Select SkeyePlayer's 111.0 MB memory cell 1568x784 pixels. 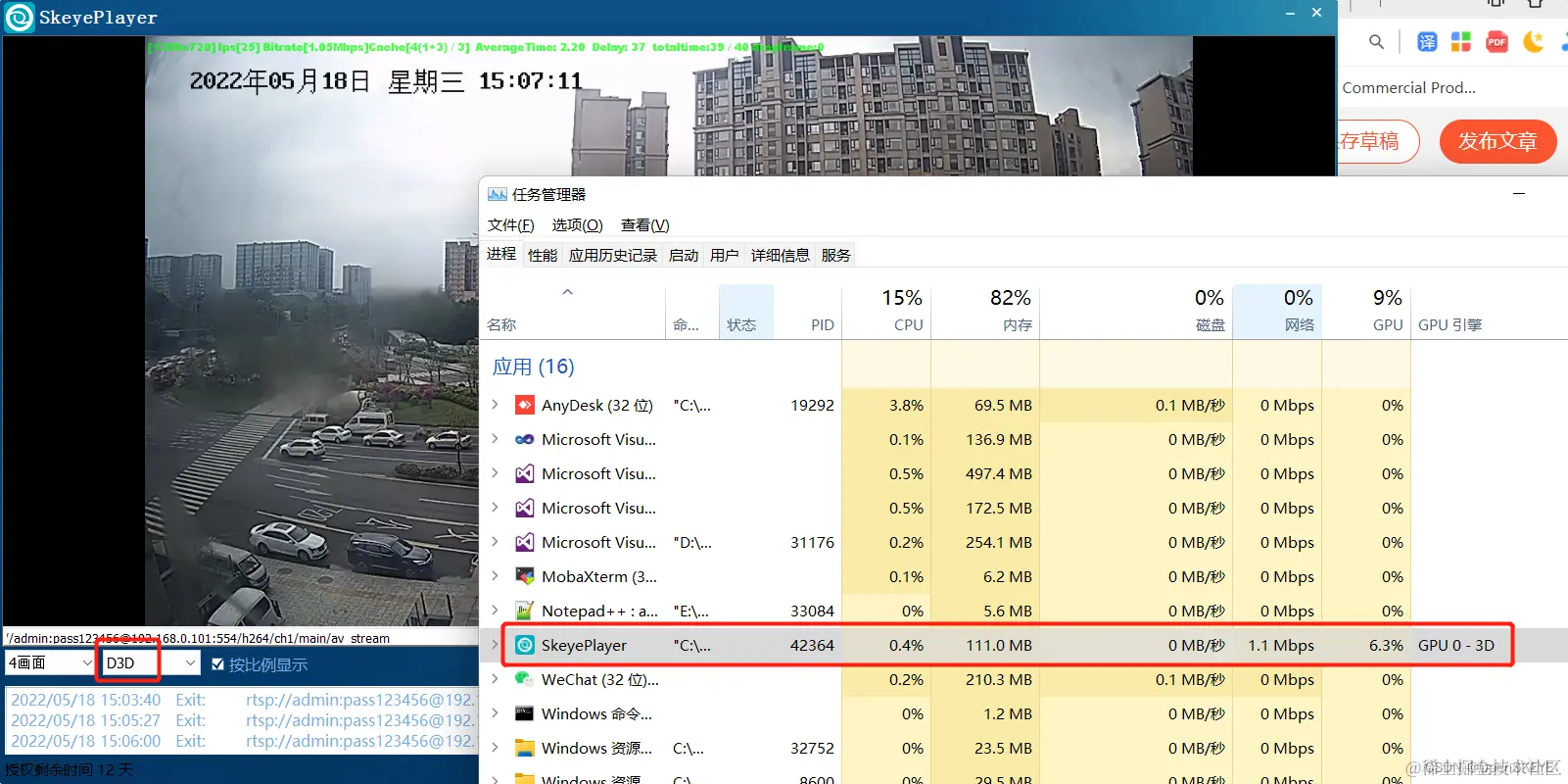[985, 645]
